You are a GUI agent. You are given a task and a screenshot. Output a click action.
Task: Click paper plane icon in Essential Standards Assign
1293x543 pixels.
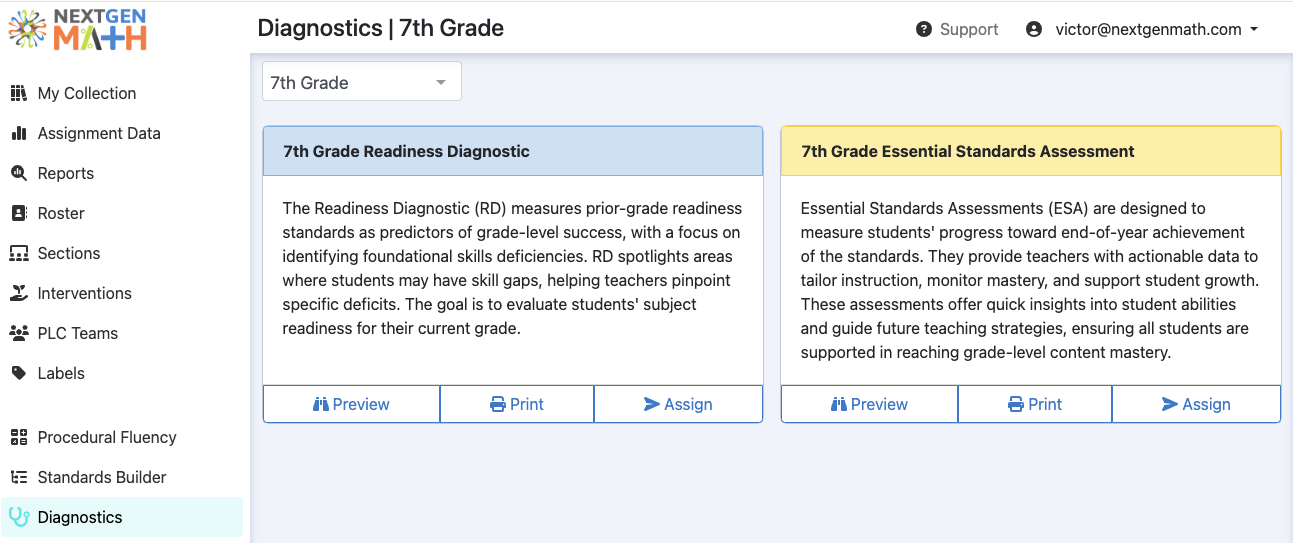[1170, 404]
